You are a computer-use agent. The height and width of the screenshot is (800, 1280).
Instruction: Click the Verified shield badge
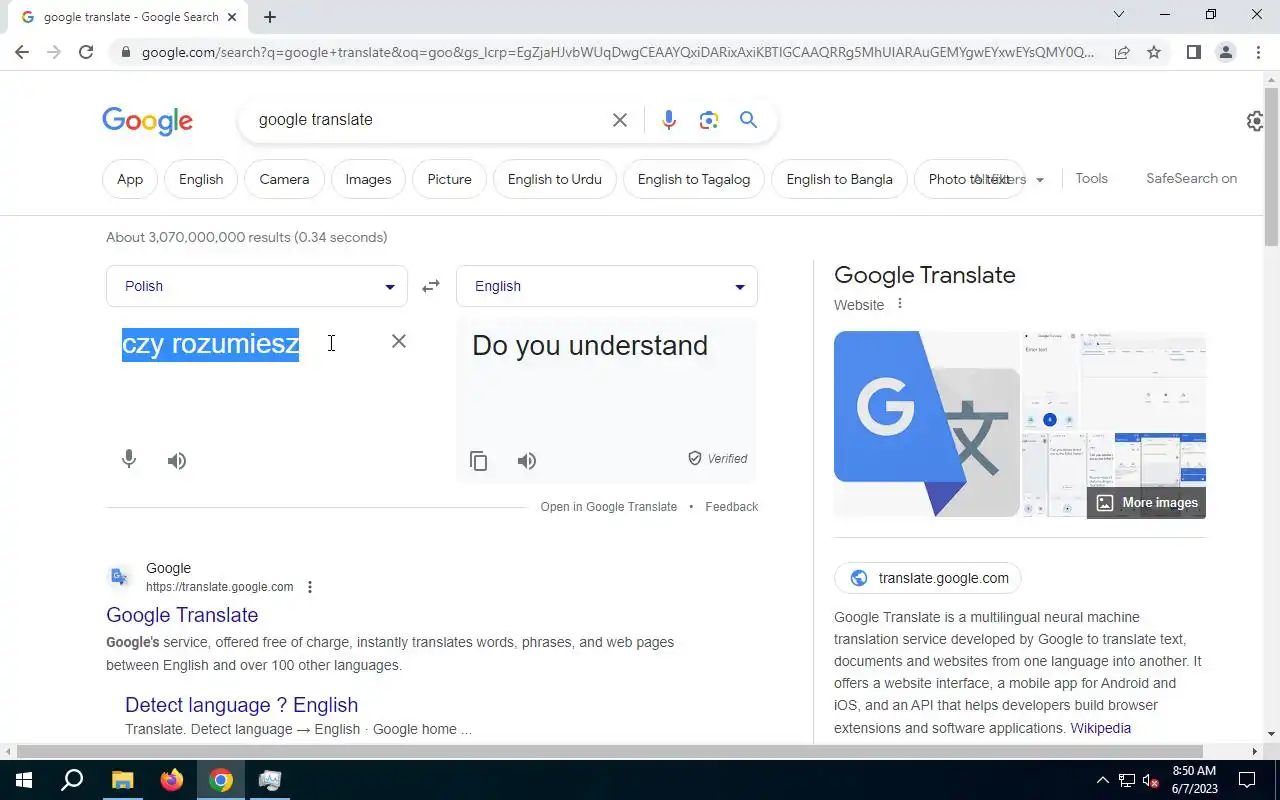pos(717,458)
